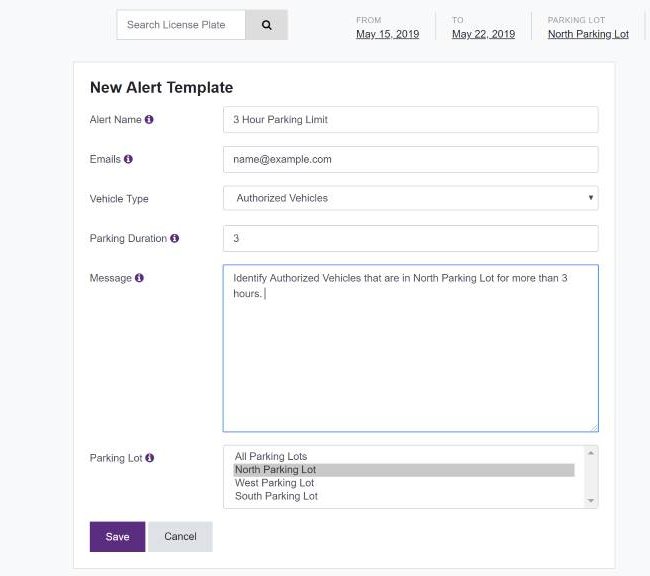The height and width of the screenshot is (576, 650).
Task: Click info icon beside Emails label
Action: (x=129, y=159)
